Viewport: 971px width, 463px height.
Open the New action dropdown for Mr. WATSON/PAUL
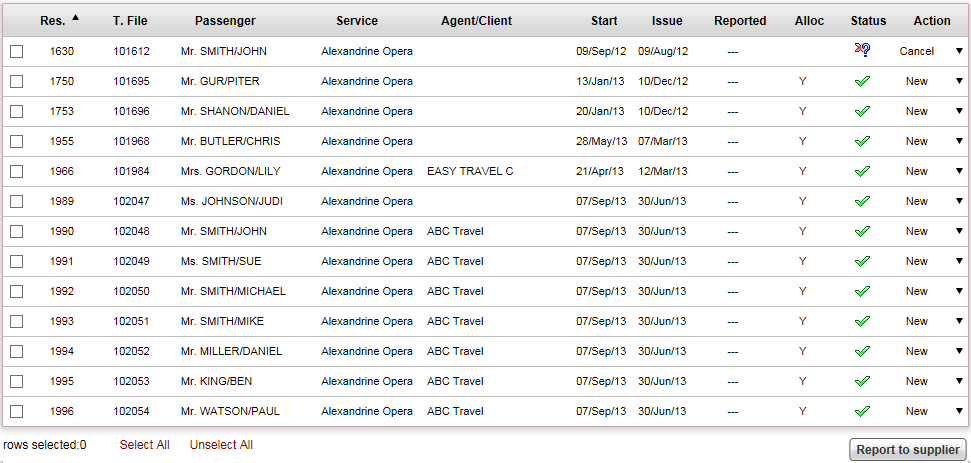[x=959, y=411]
